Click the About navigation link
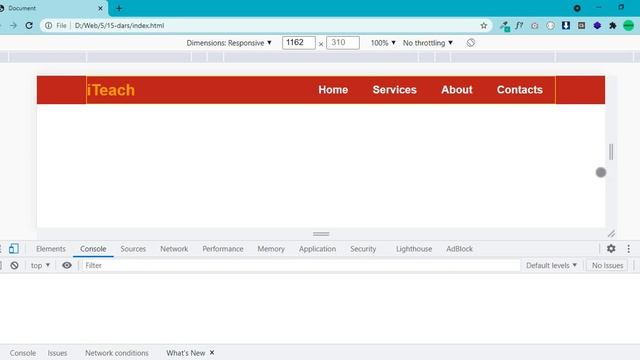This screenshot has width=640, height=360. coord(457,90)
